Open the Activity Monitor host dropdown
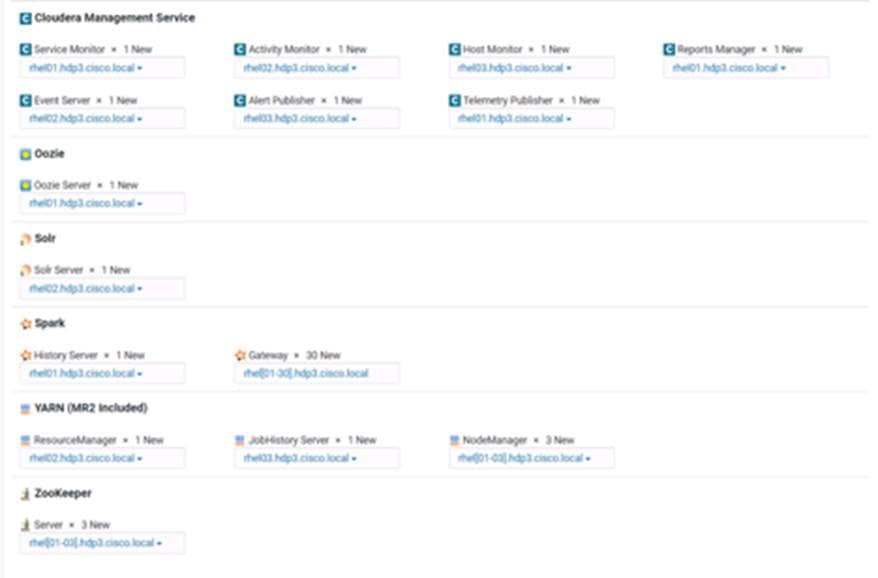The height and width of the screenshot is (578, 878). (x=316, y=68)
